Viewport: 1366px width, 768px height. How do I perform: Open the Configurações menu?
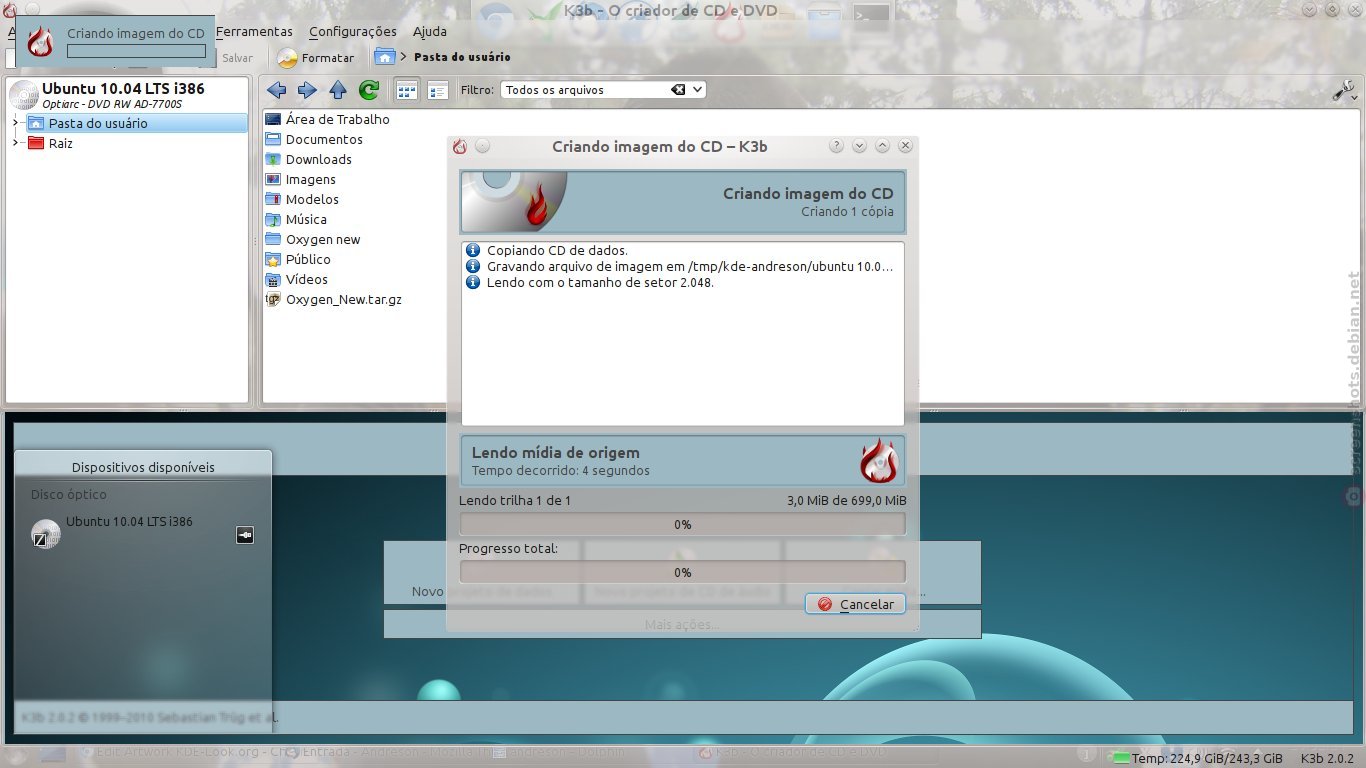[352, 31]
